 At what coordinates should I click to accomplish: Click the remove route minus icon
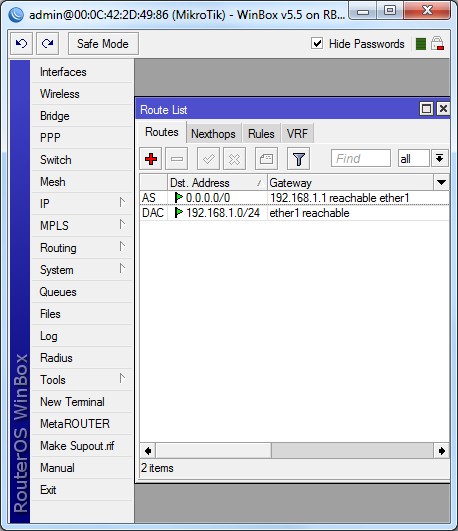176,158
